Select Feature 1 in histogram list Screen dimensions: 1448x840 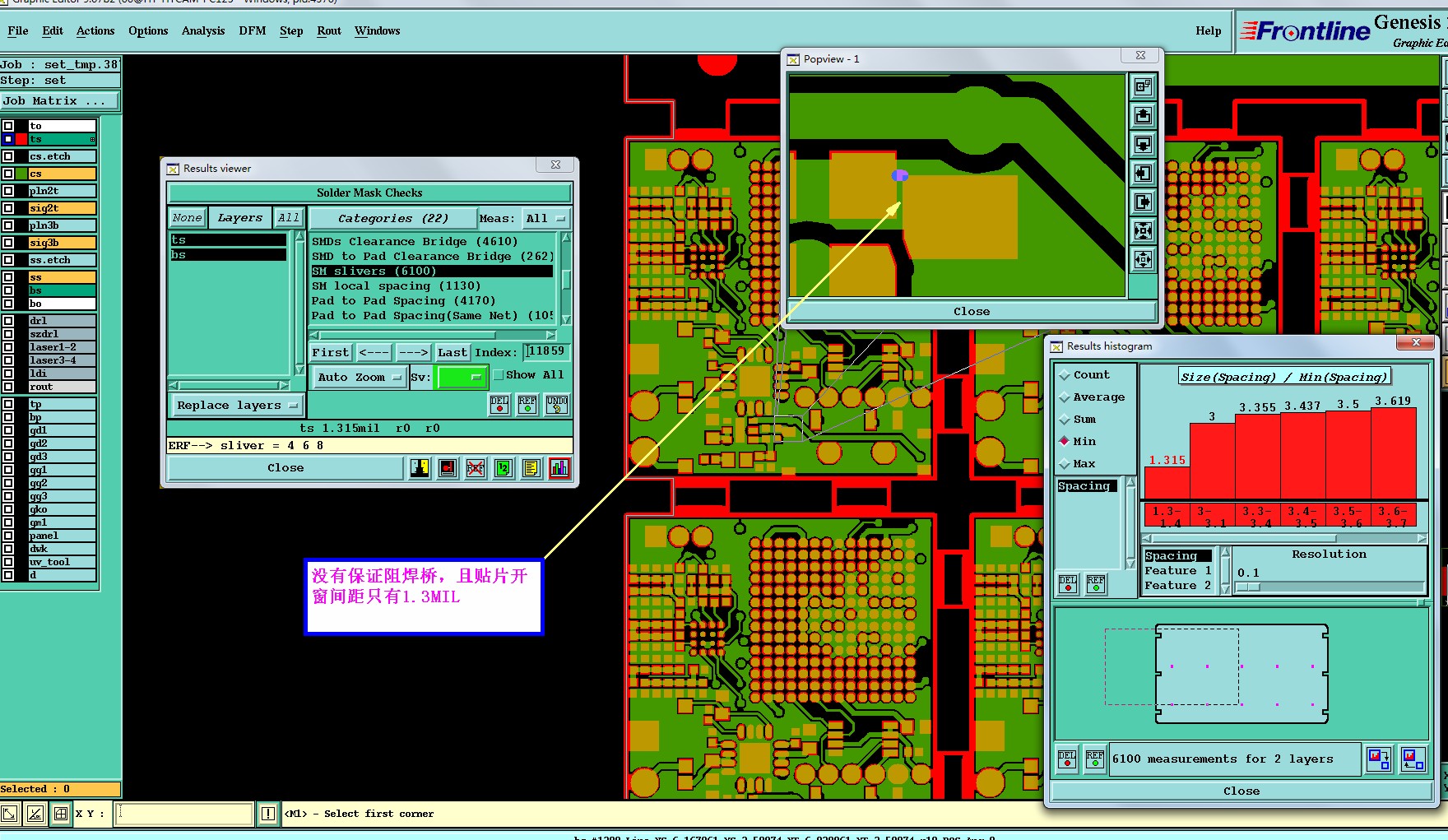click(1177, 571)
